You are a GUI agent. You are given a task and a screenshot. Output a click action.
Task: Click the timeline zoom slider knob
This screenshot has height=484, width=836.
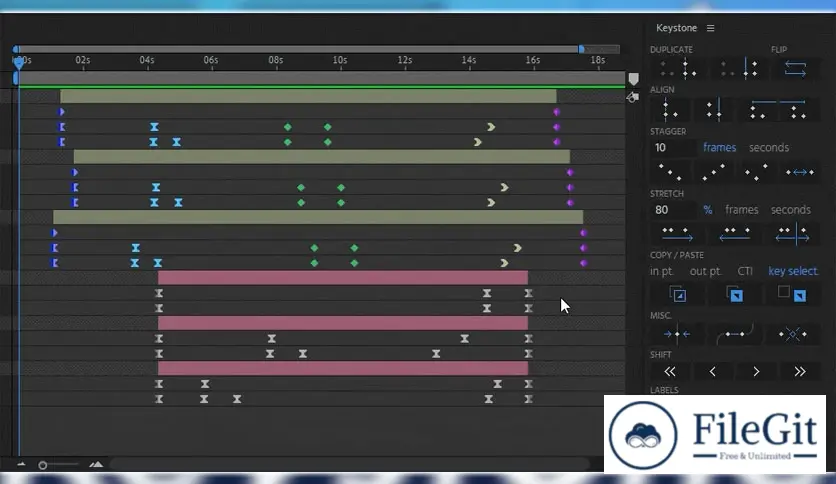43,465
